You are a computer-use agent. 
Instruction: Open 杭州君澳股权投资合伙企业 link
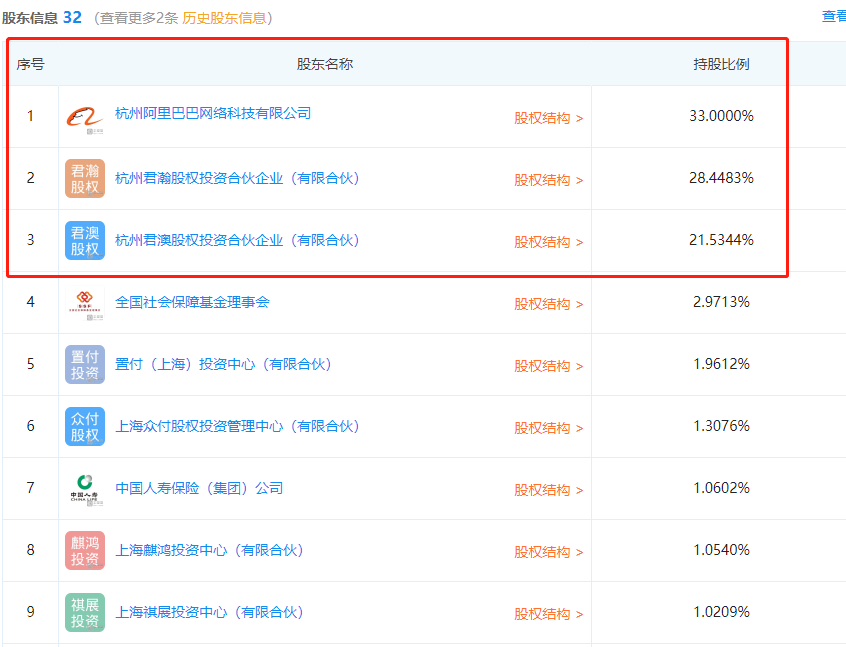(x=237, y=241)
